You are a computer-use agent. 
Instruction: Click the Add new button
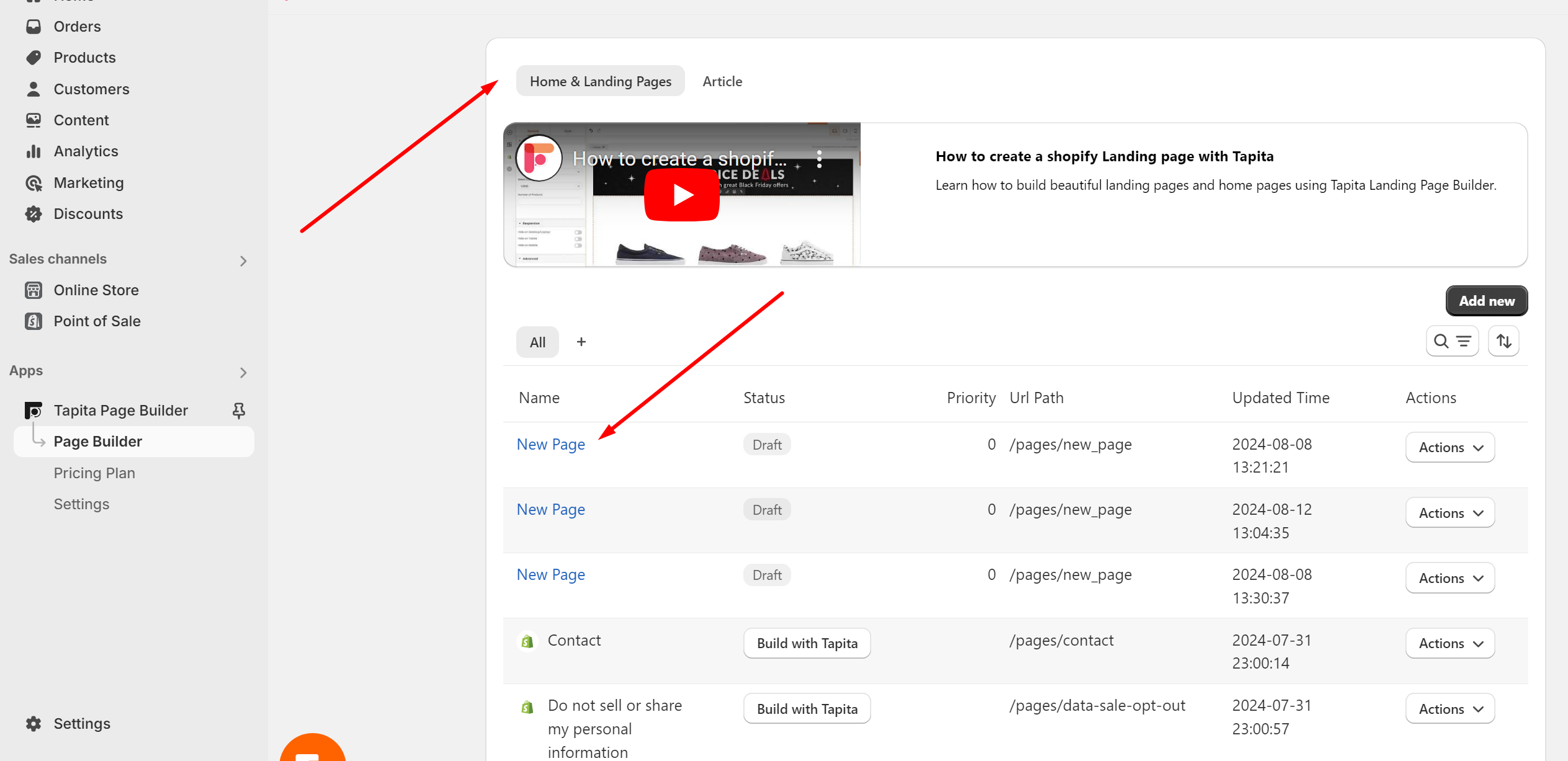1486,301
